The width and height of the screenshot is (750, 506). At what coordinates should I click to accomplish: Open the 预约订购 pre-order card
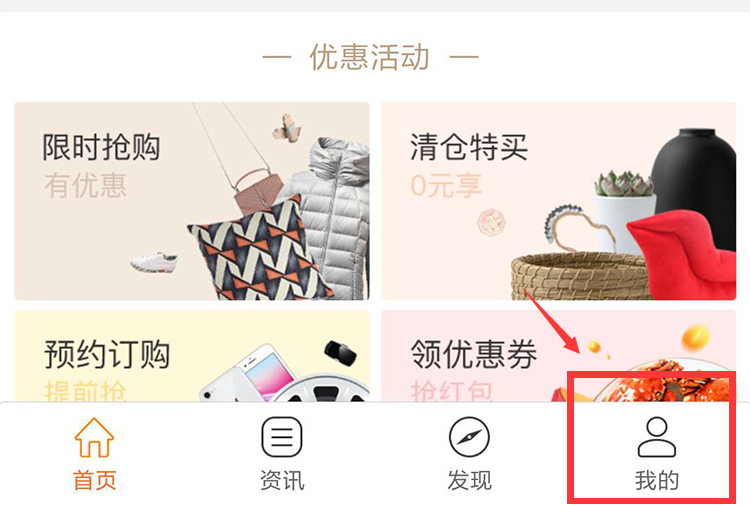coord(192,356)
